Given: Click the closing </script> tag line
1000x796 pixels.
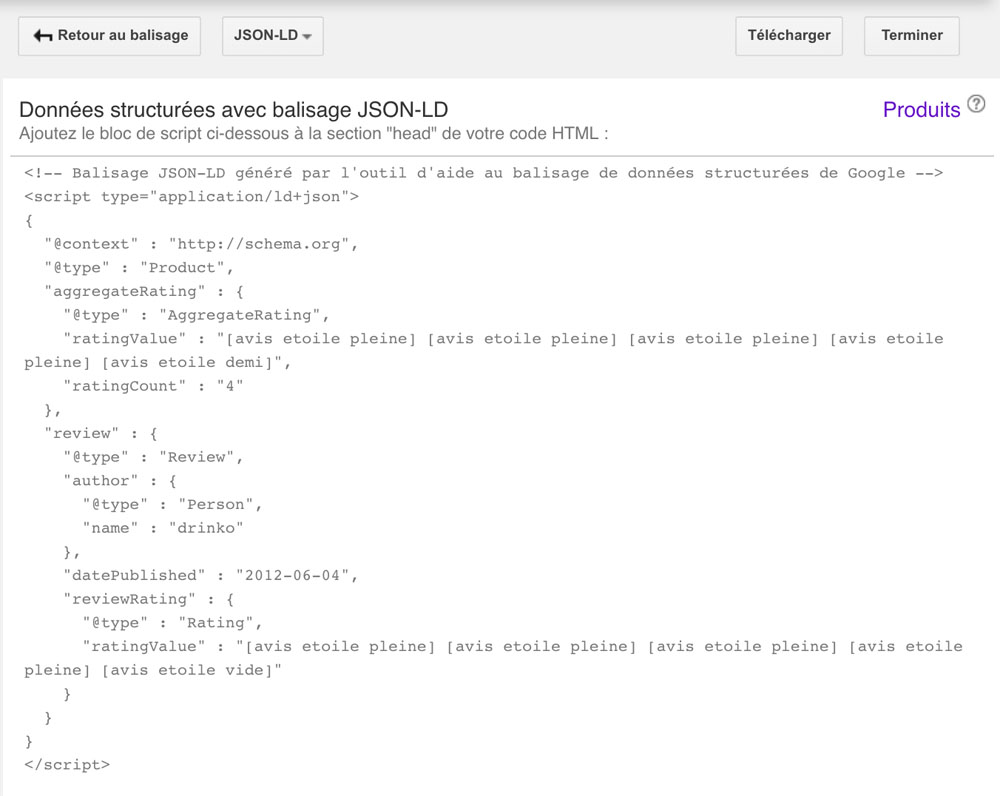Looking at the screenshot, I should coord(67,765).
